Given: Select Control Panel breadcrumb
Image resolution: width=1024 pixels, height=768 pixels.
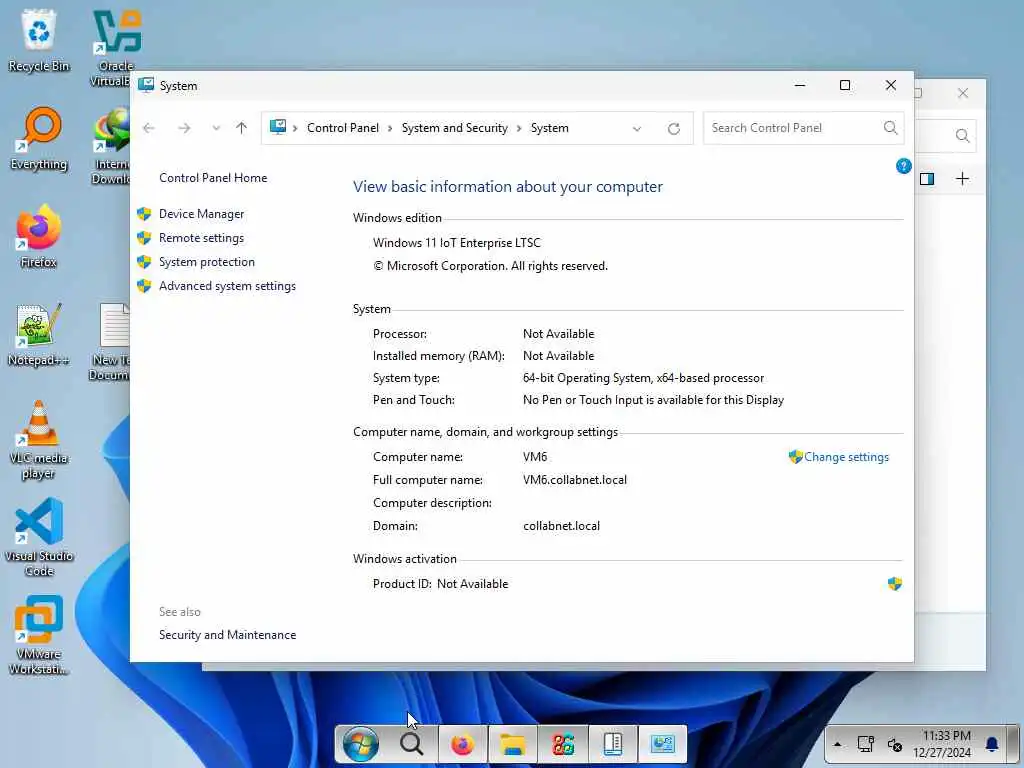Looking at the screenshot, I should tap(343, 128).
